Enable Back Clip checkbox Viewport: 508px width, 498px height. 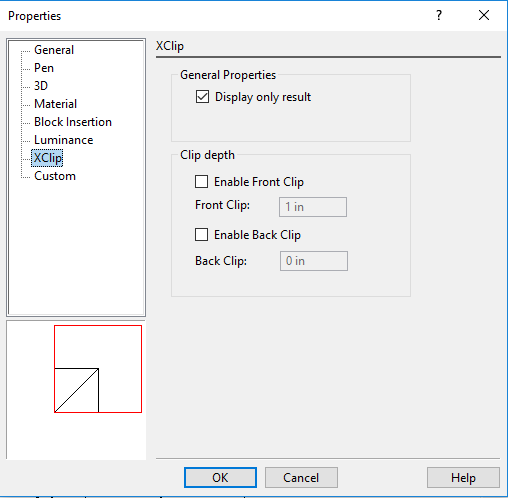click(x=201, y=235)
